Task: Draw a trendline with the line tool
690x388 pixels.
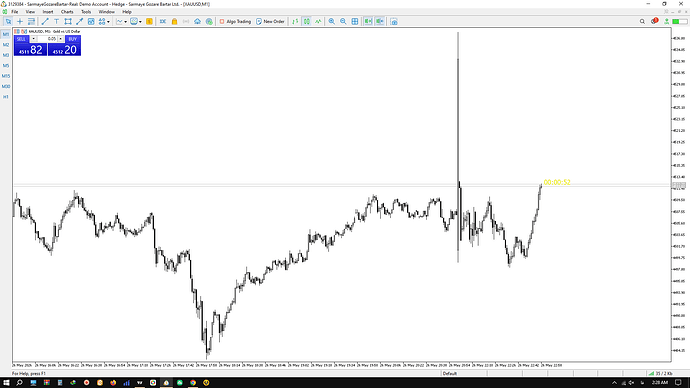Action: pos(44,21)
